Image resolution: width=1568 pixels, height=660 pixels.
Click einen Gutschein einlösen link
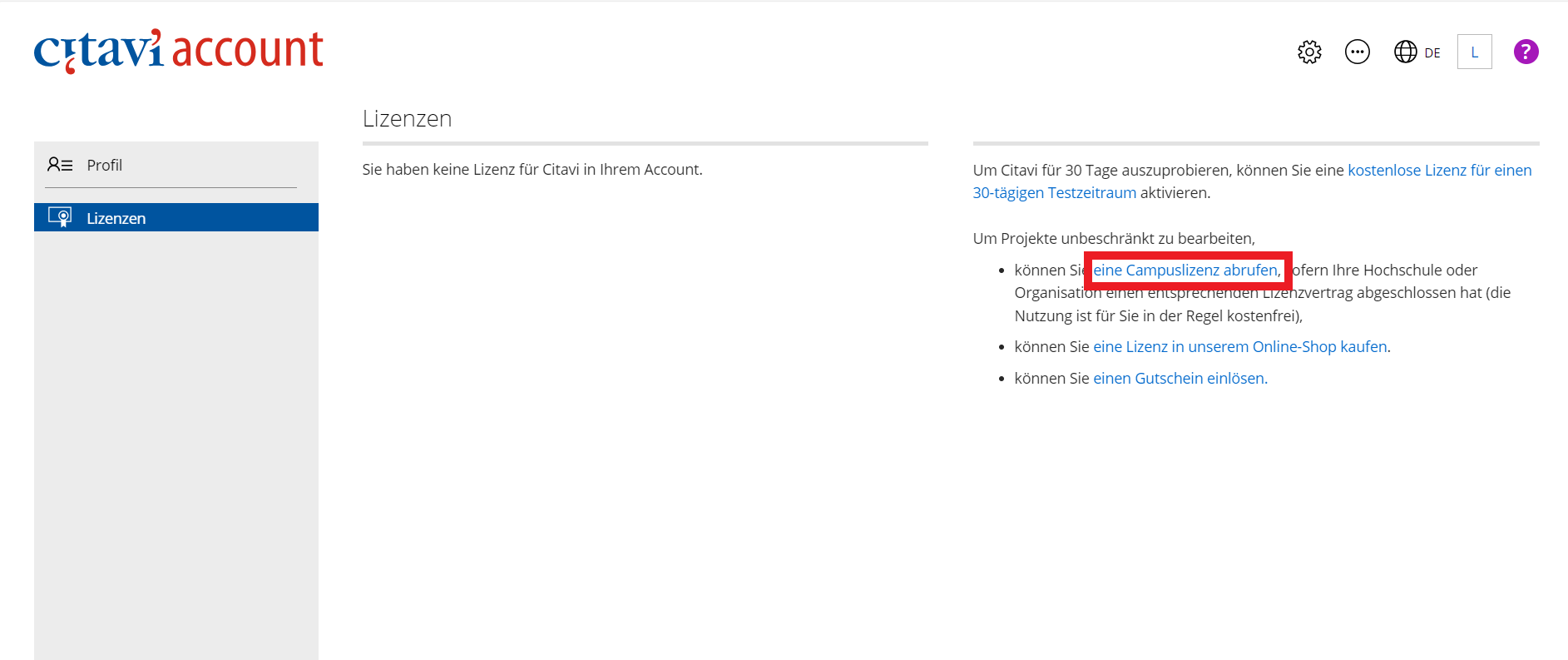tap(1180, 378)
